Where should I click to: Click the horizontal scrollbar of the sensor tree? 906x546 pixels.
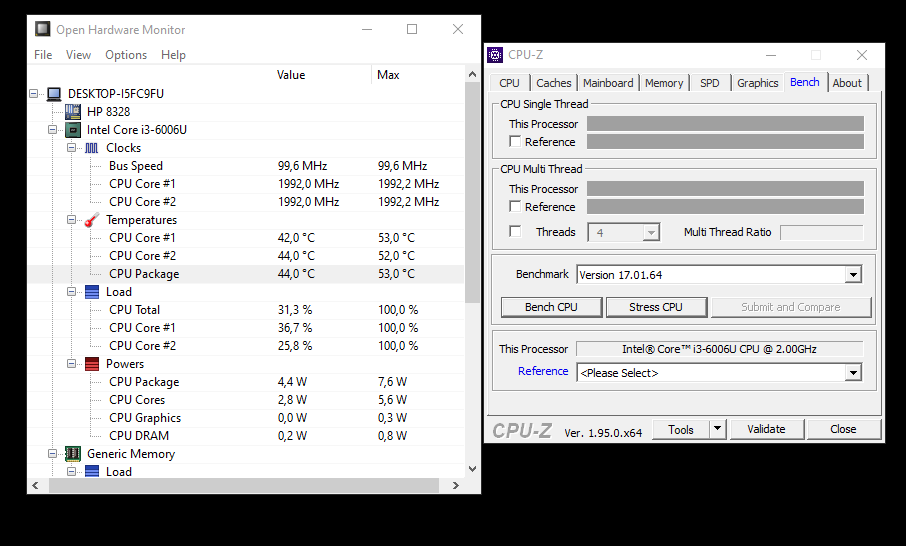point(240,486)
